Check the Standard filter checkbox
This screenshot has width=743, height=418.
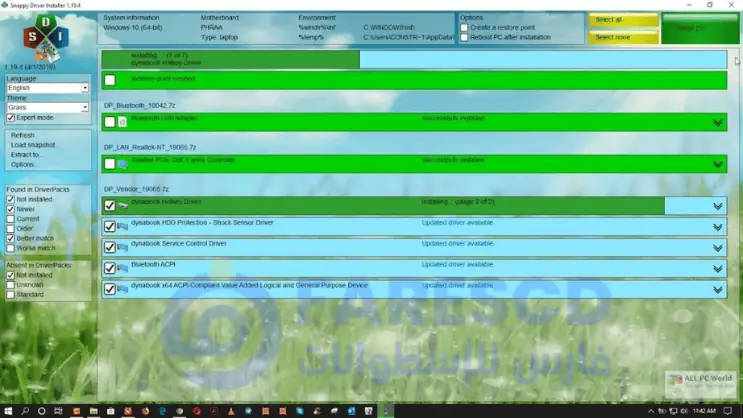coord(10,294)
